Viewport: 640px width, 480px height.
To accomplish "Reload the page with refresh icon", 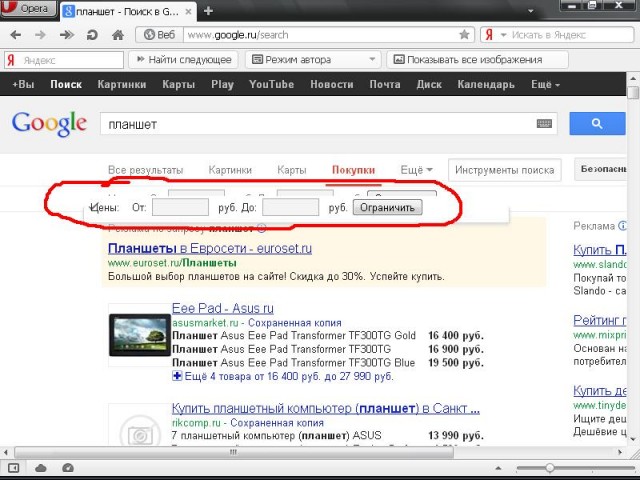I will (x=92, y=34).
